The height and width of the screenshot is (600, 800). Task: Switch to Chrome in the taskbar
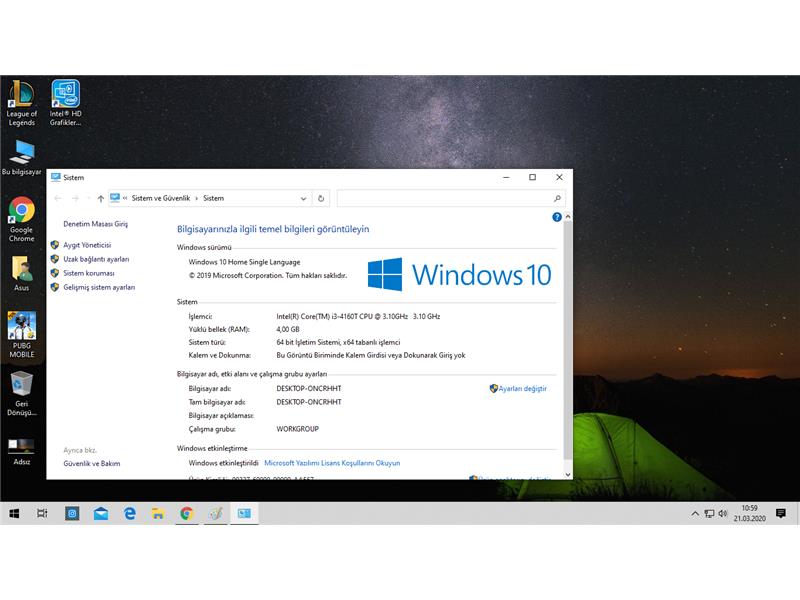[187, 513]
